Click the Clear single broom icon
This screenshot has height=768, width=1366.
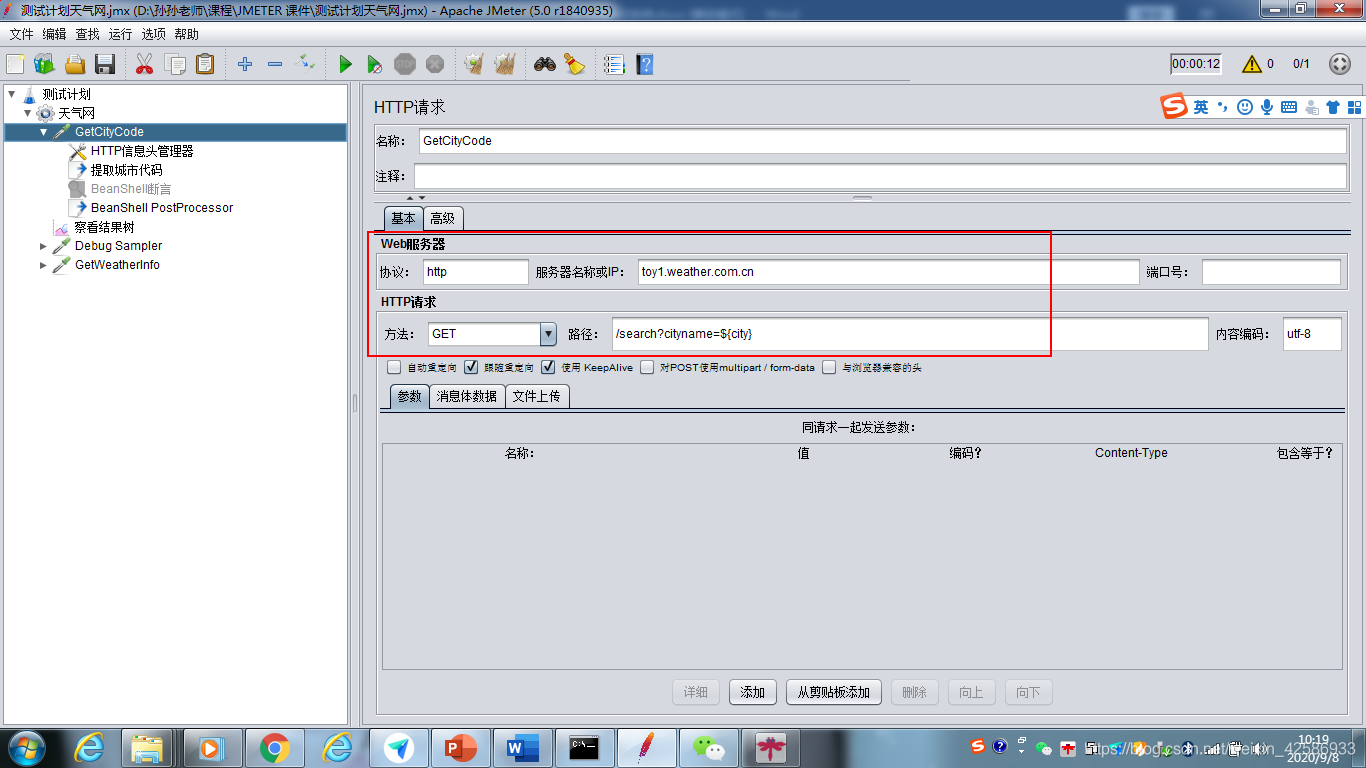click(x=474, y=64)
